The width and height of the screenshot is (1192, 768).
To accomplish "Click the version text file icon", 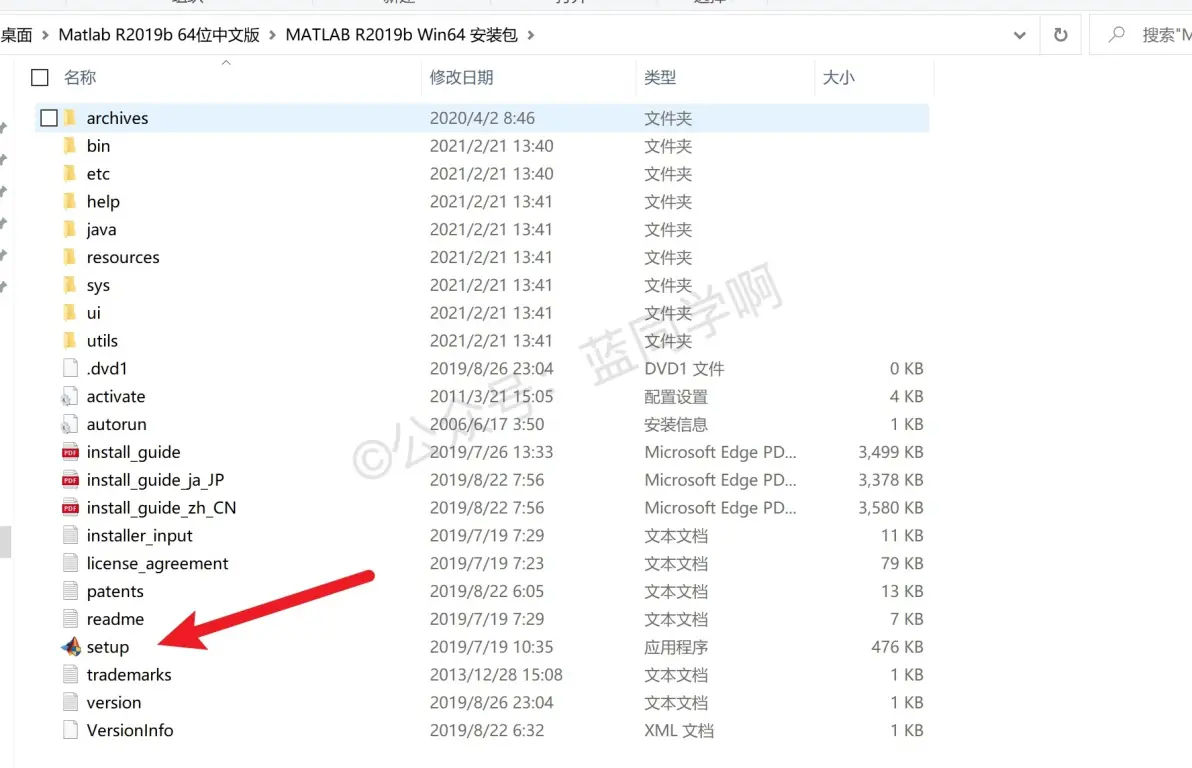I will point(70,703).
